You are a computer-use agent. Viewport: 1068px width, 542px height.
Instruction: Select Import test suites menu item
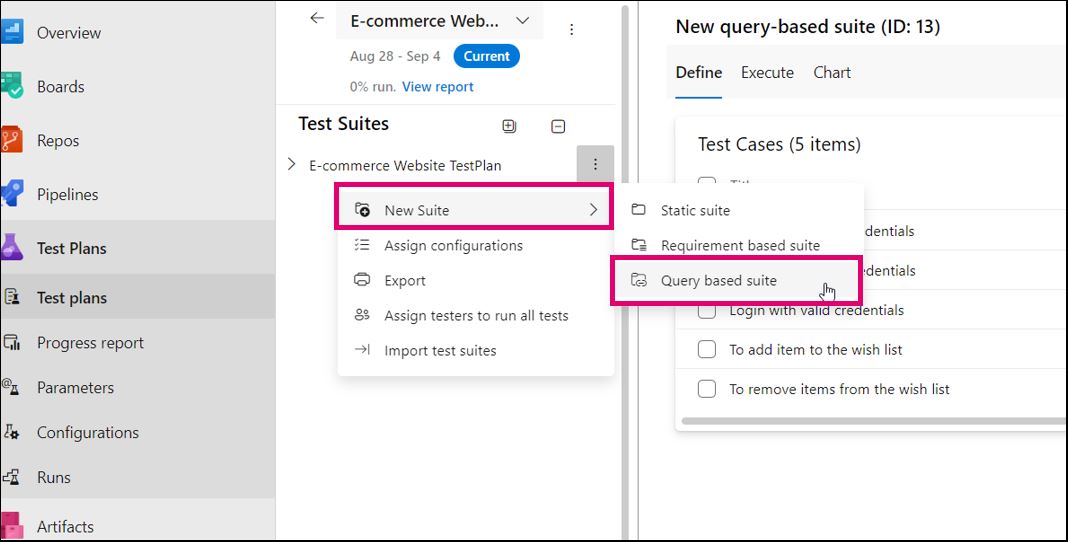point(440,351)
